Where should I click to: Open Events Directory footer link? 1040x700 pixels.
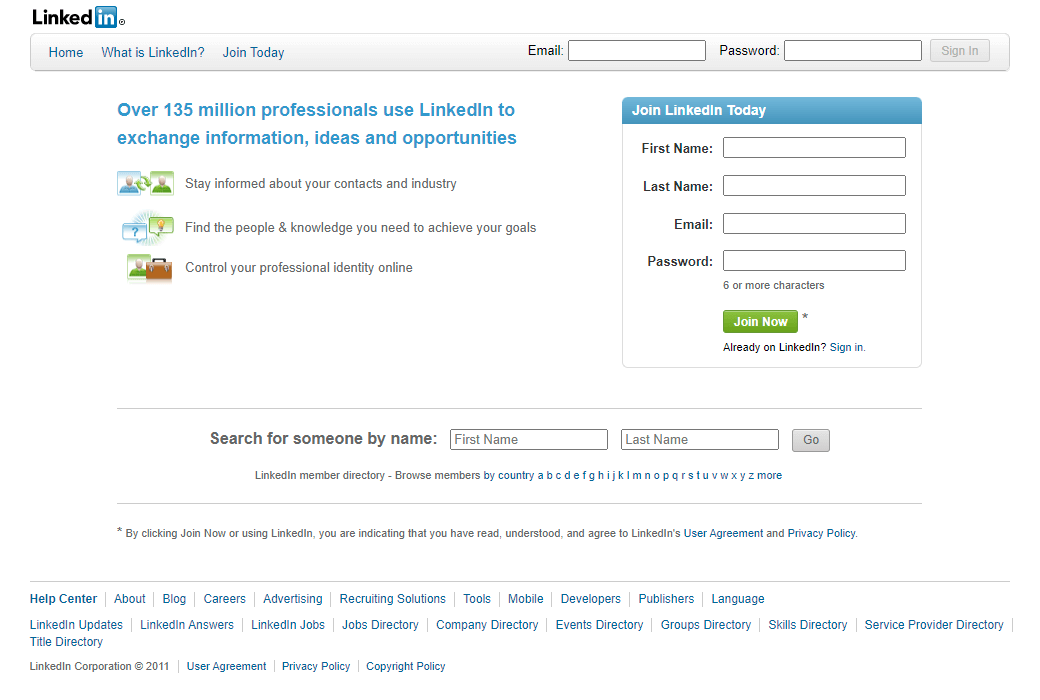click(x=600, y=624)
